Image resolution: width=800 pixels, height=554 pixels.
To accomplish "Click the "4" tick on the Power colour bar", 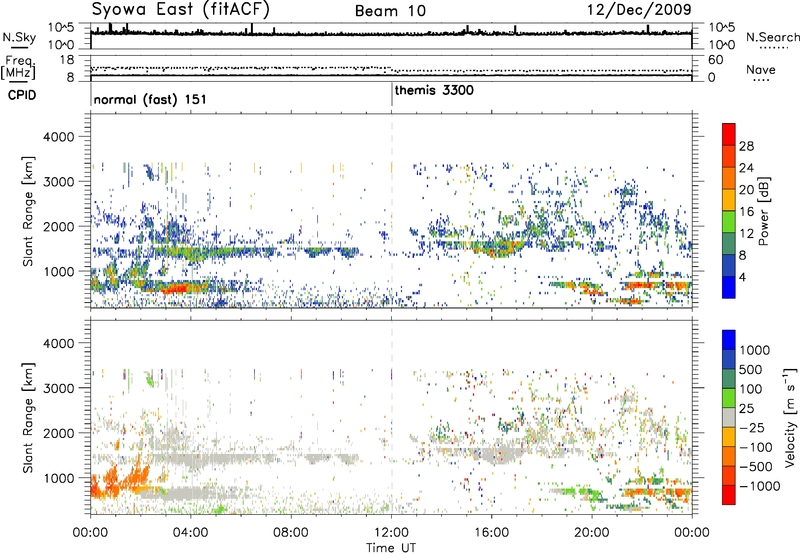I will (x=743, y=277).
